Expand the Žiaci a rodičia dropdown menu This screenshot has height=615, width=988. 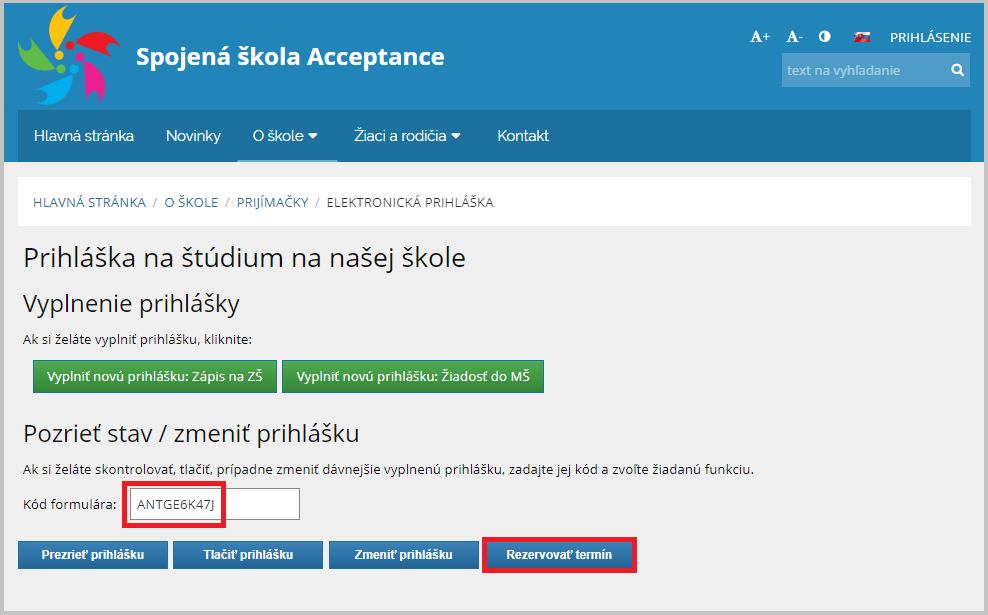(x=407, y=135)
